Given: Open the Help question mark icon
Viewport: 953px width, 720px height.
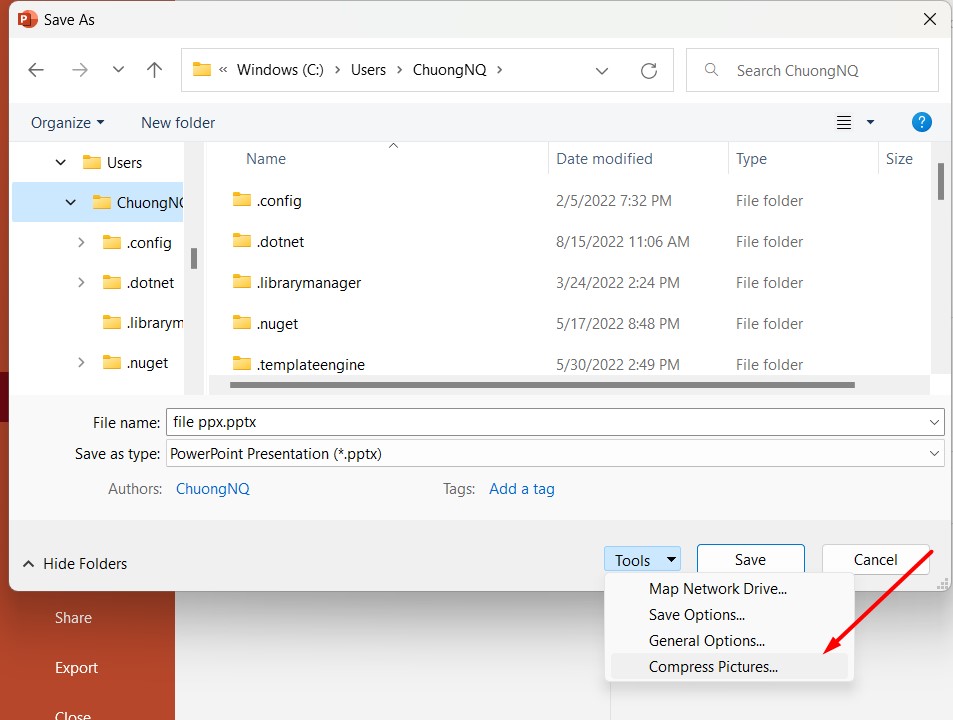Looking at the screenshot, I should [x=922, y=122].
